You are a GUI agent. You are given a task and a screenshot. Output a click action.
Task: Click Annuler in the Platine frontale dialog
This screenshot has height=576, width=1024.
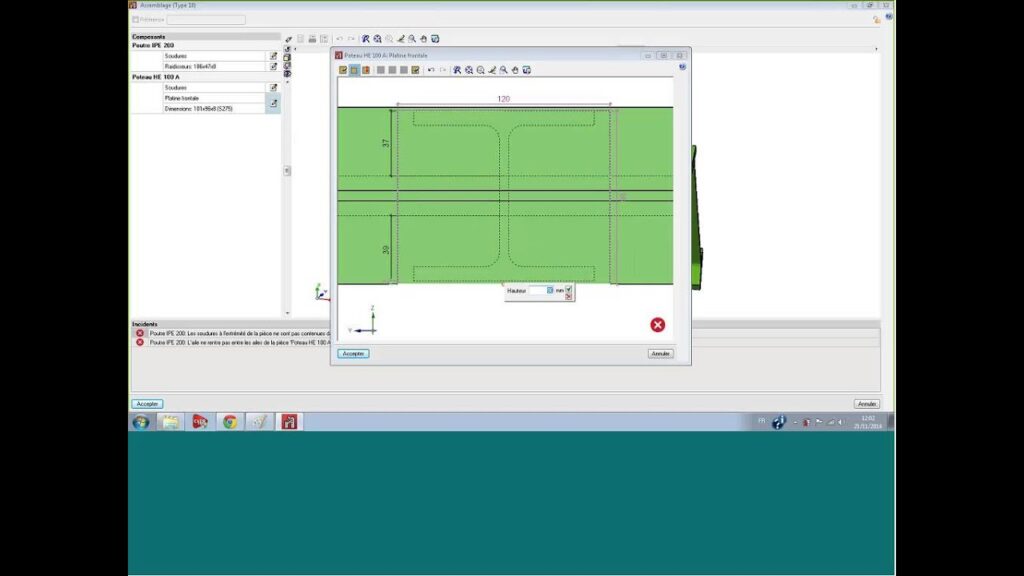pos(660,353)
